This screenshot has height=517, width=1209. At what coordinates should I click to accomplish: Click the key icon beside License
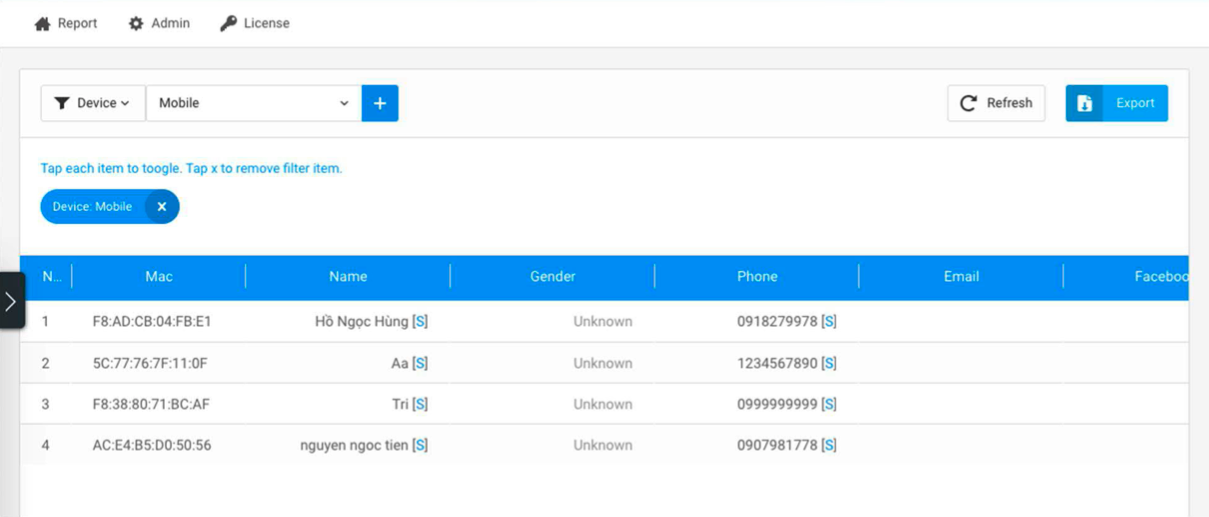point(228,23)
